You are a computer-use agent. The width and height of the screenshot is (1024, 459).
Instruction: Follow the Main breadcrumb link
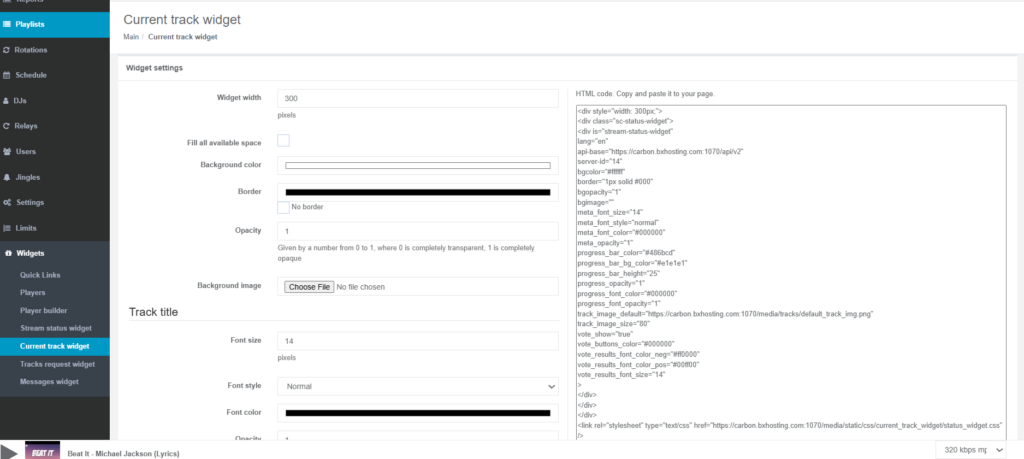coord(130,37)
